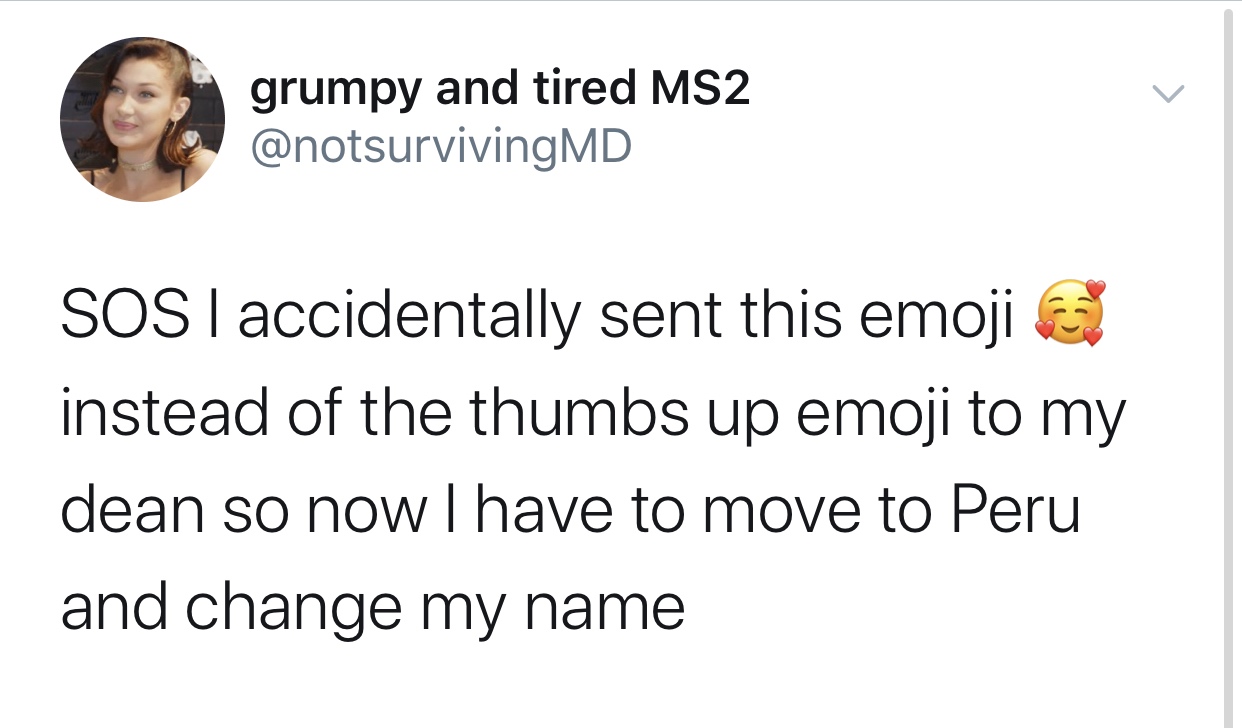Click the vertical scrollbar track
Screen dimensions: 1242x728
pos(1232,364)
